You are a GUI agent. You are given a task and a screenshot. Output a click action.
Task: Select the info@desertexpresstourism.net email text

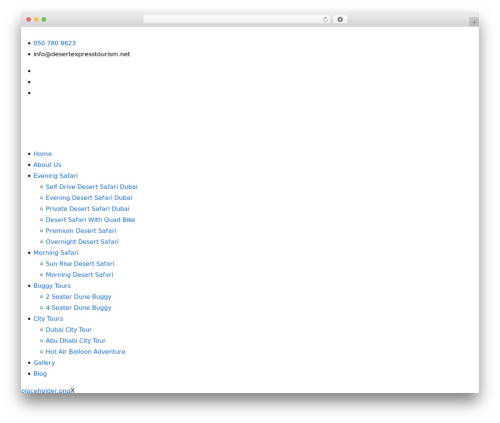tap(82, 54)
